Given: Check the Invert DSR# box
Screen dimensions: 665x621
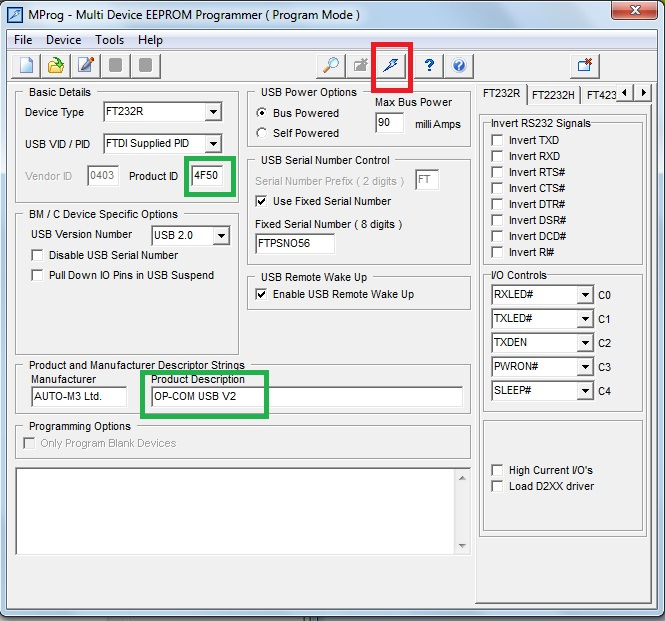Looking at the screenshot, I should [497, 221].
